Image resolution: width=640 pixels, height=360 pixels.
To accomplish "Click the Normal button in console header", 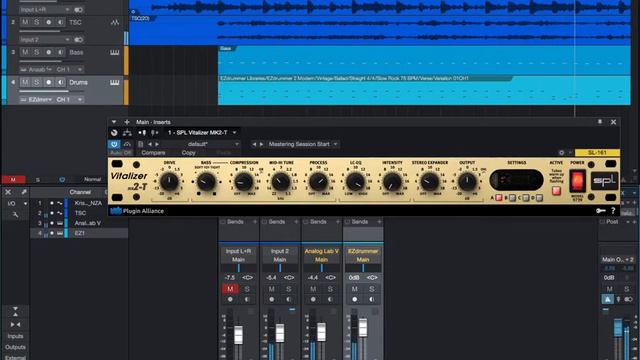I will (x=93, y=179).
